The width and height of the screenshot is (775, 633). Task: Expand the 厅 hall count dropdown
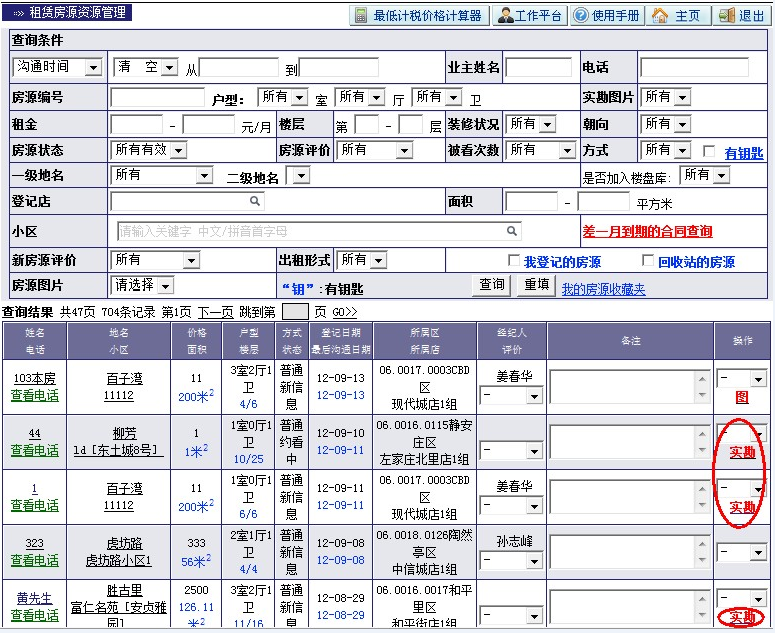tap(360, 97)
